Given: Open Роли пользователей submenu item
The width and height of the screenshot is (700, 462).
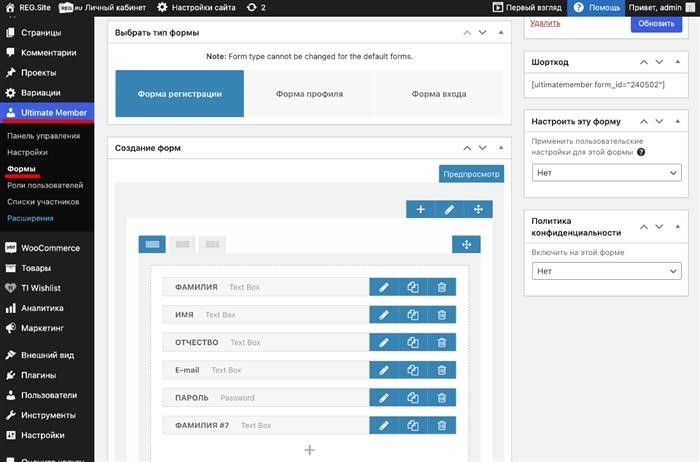Looking at the screenshot, I should (x=45, y=185).
